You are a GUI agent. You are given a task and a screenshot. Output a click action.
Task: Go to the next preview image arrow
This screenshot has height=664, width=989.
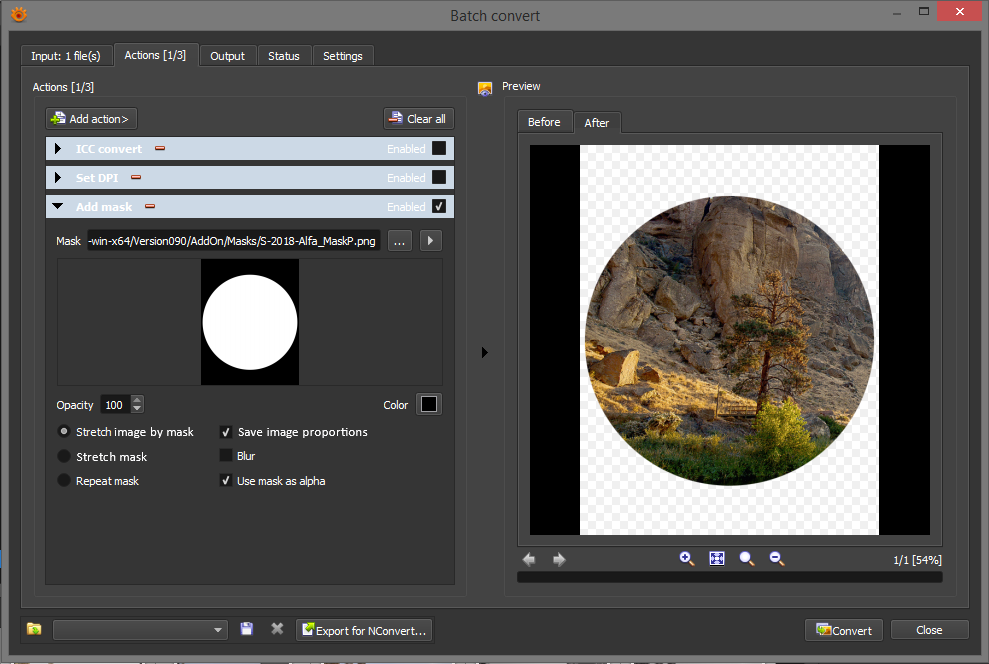tap(559, 560)
